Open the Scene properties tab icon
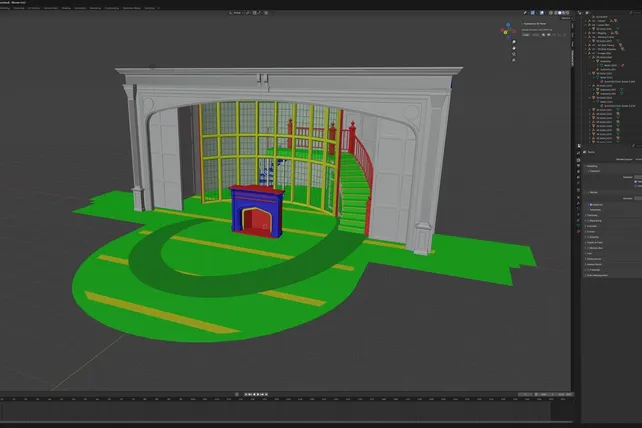The height and width of the screenshot is (428, 642). [x=579, y=177]
